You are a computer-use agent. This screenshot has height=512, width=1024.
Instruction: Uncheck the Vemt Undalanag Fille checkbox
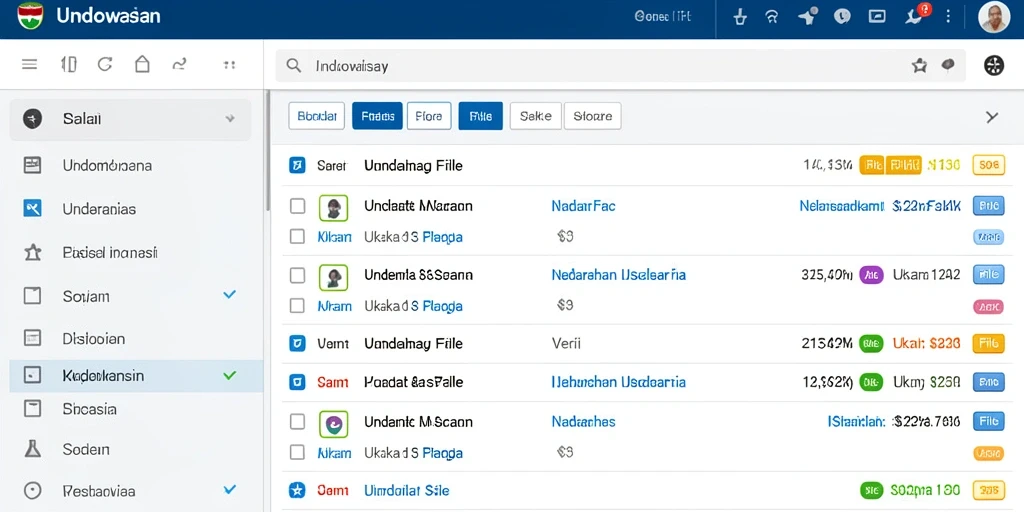297,343
